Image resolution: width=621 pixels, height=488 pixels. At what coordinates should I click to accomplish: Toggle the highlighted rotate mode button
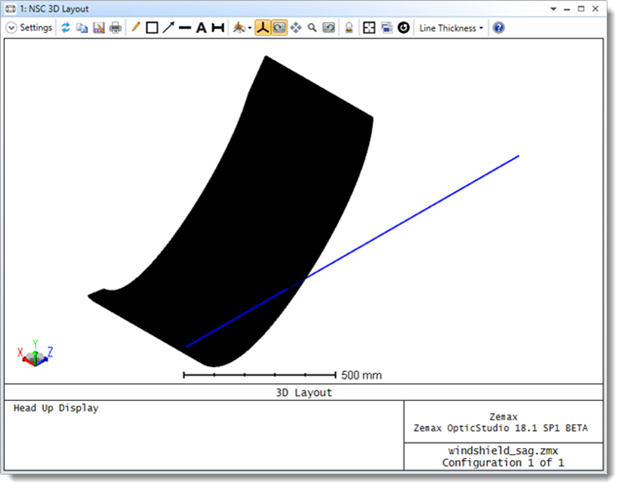click(279, 28)
